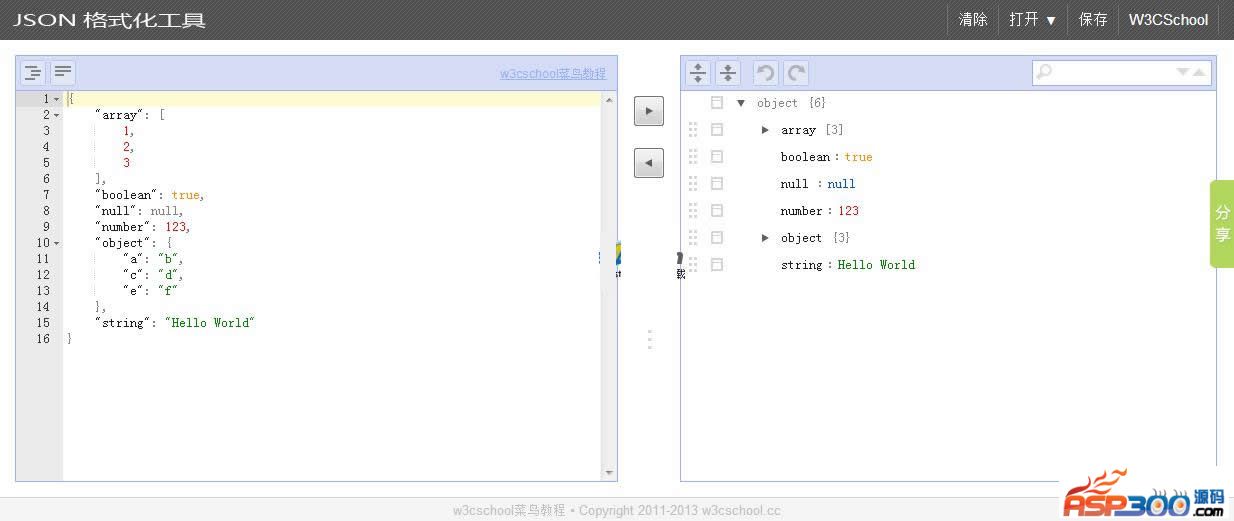Open the action menu box beside number row
The width and height of the screenshot is (1234, 521).
coord(716,211)
